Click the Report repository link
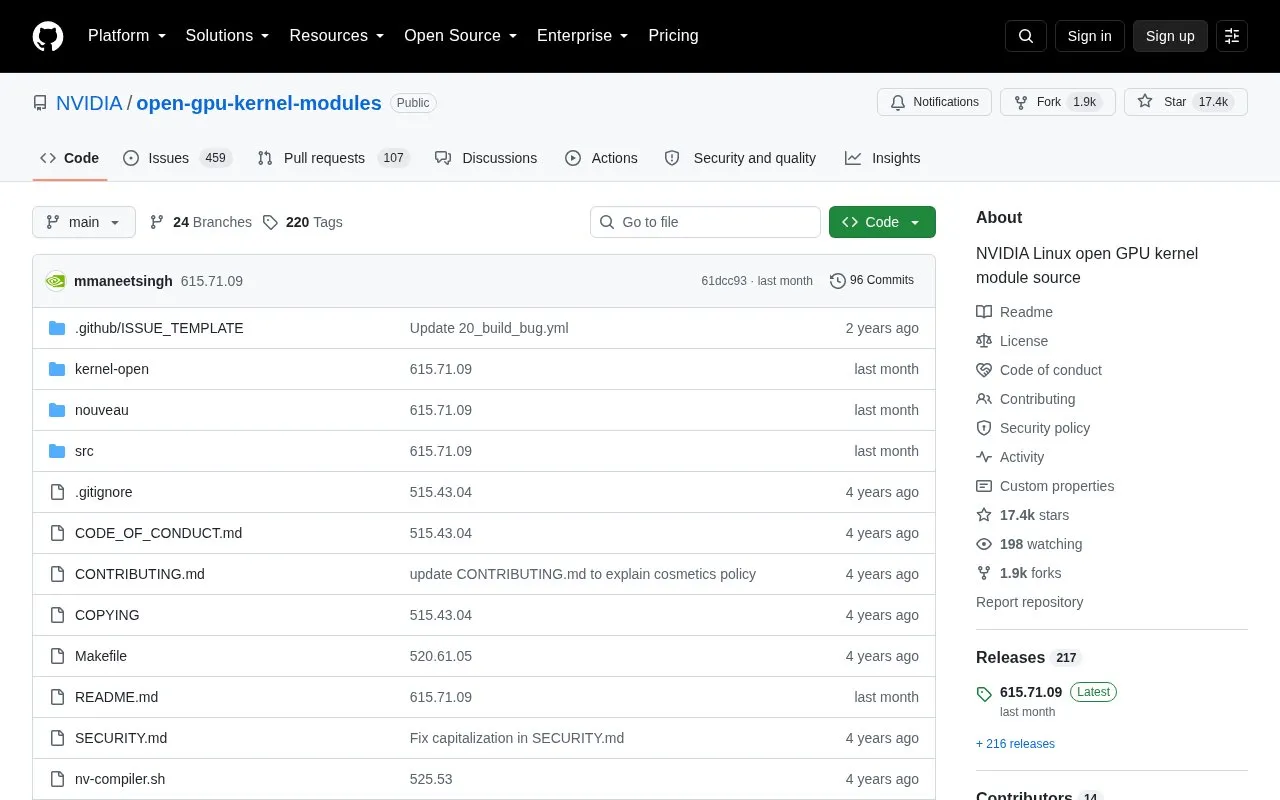 [1029, 602]
